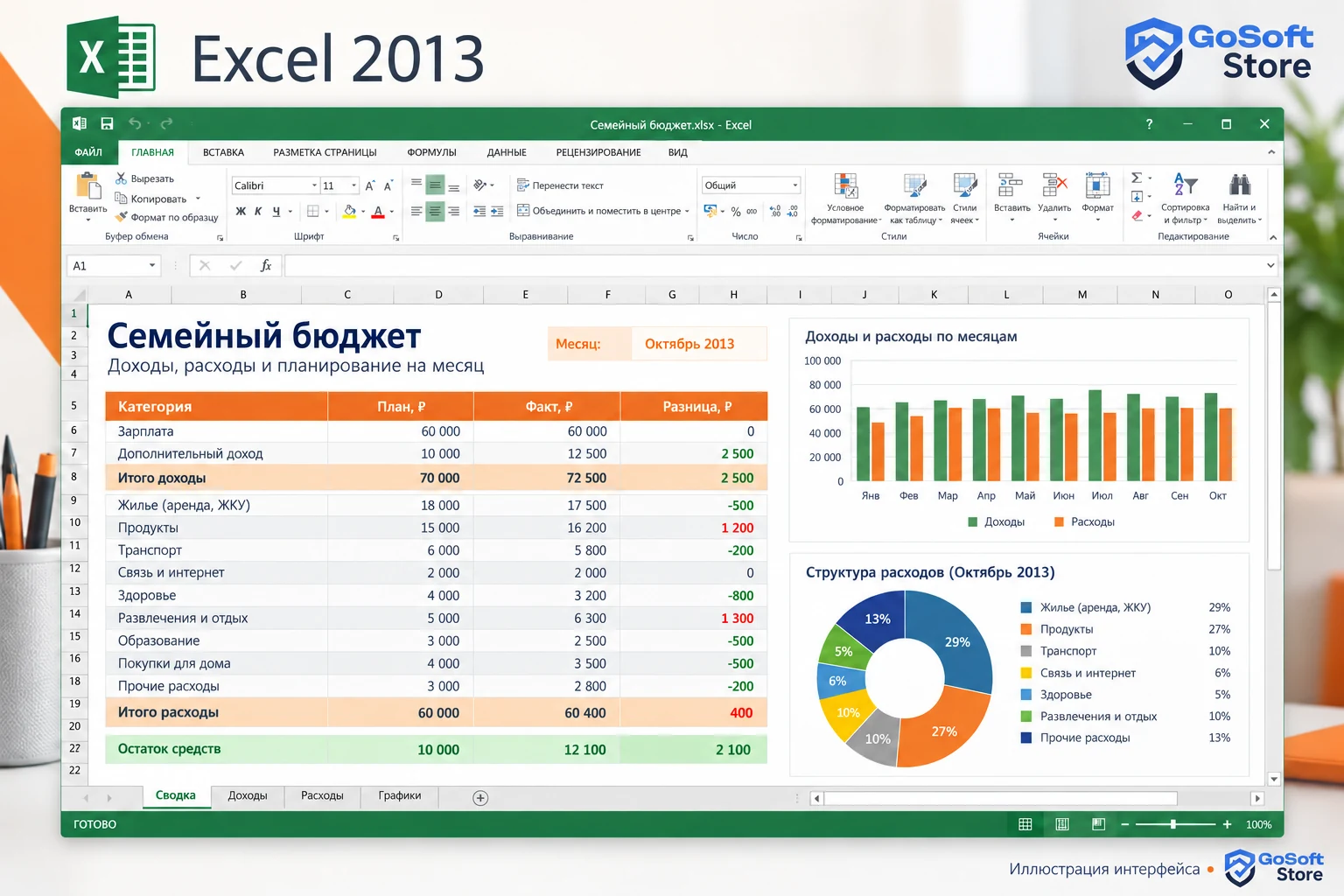The image size is (1344, 896).
Task: Toggle center horizontal alignment
Action: click(x=435, y=211)
